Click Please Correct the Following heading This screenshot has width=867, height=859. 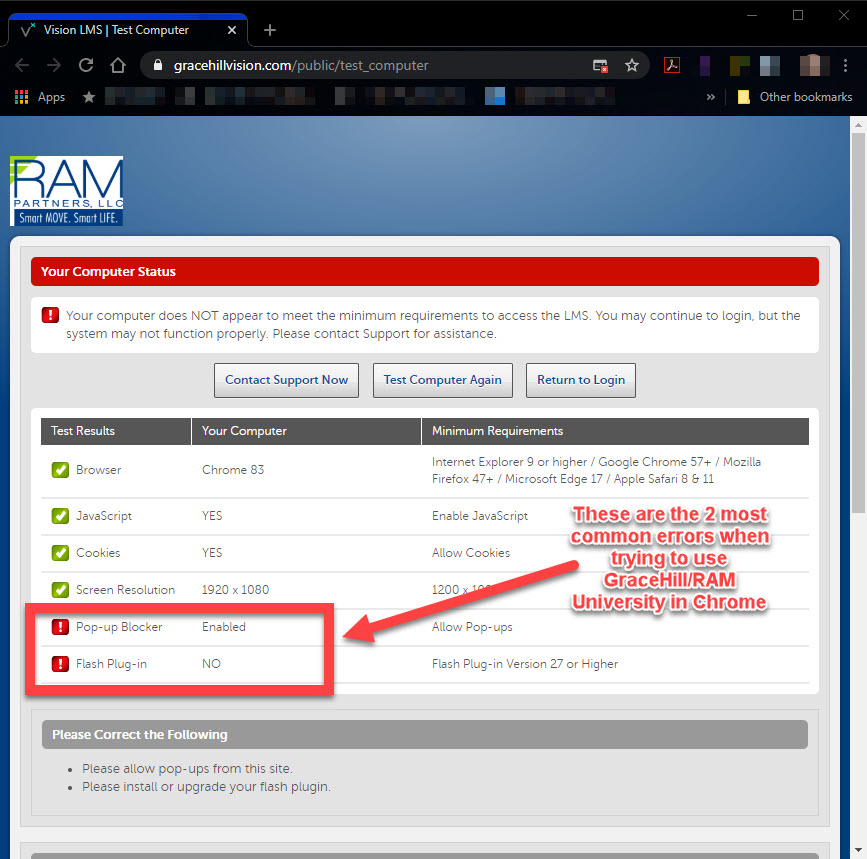[140, 735]
